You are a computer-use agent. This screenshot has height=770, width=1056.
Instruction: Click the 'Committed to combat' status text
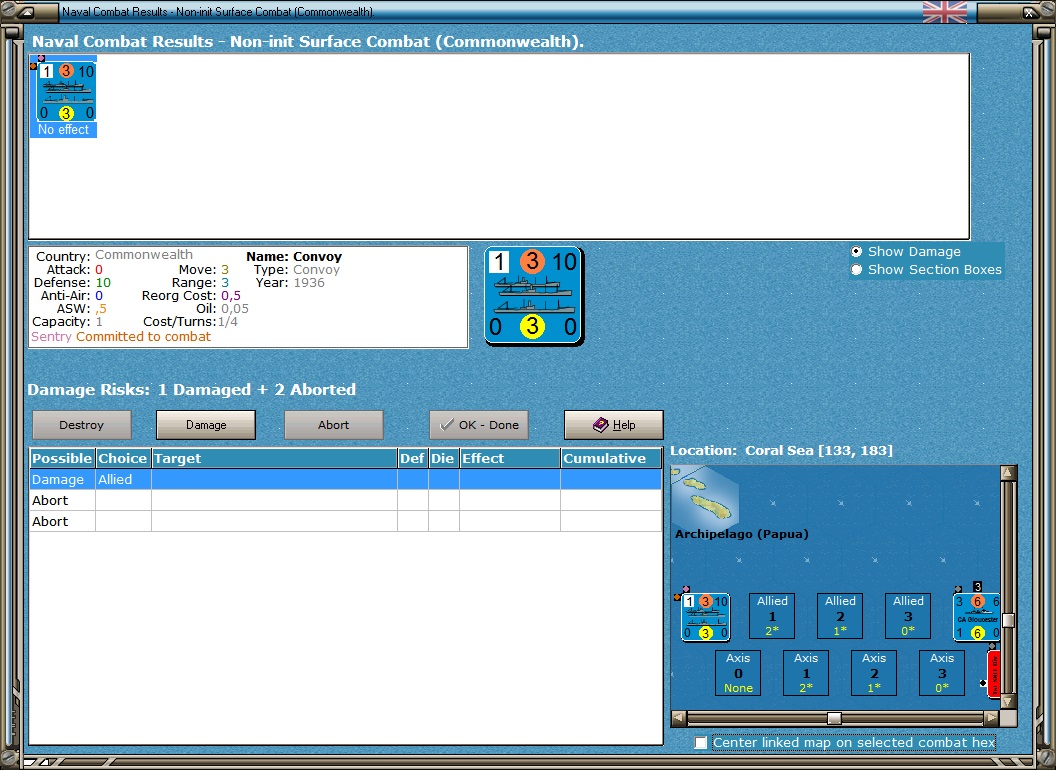(143, 336)
